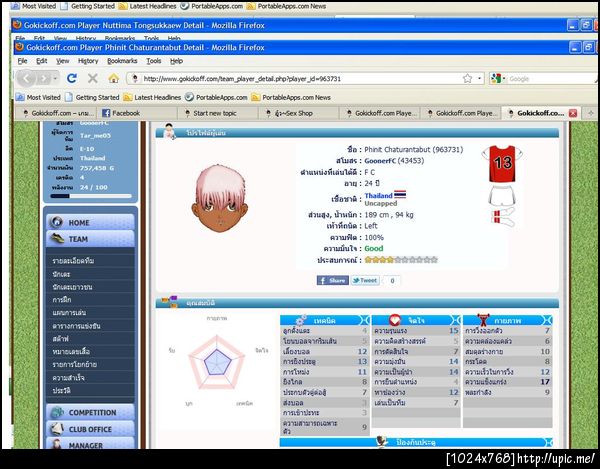600x469 pixels.
Task: Click the experience star rating
Action: coord(401,260)
